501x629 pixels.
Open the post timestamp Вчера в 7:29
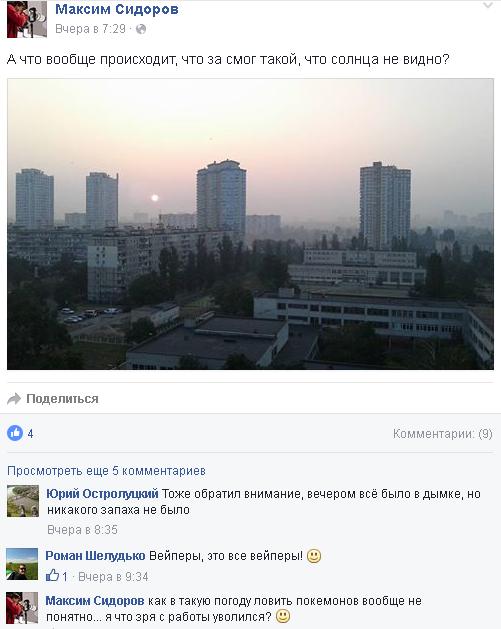(90, 29)
